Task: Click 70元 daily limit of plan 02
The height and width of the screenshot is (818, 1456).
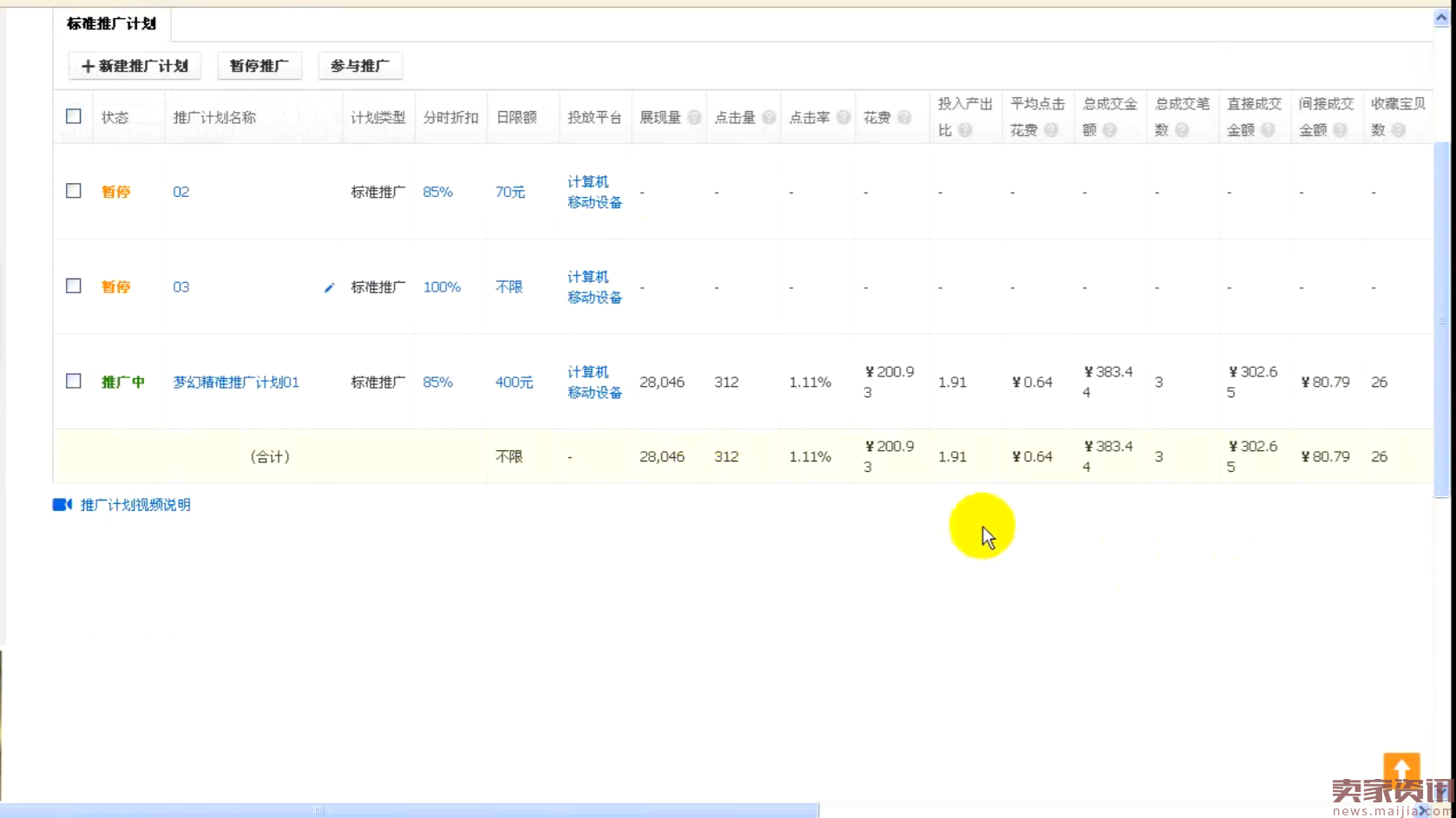Action: (x=510, y=192)
